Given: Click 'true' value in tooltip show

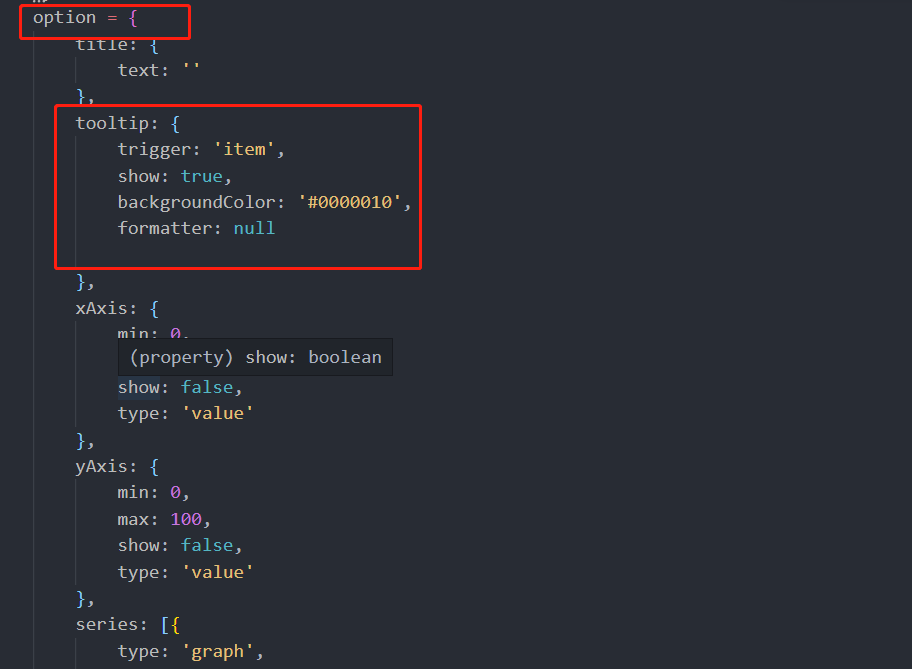Looking at the screenshot, I should (x=202, y=176).
